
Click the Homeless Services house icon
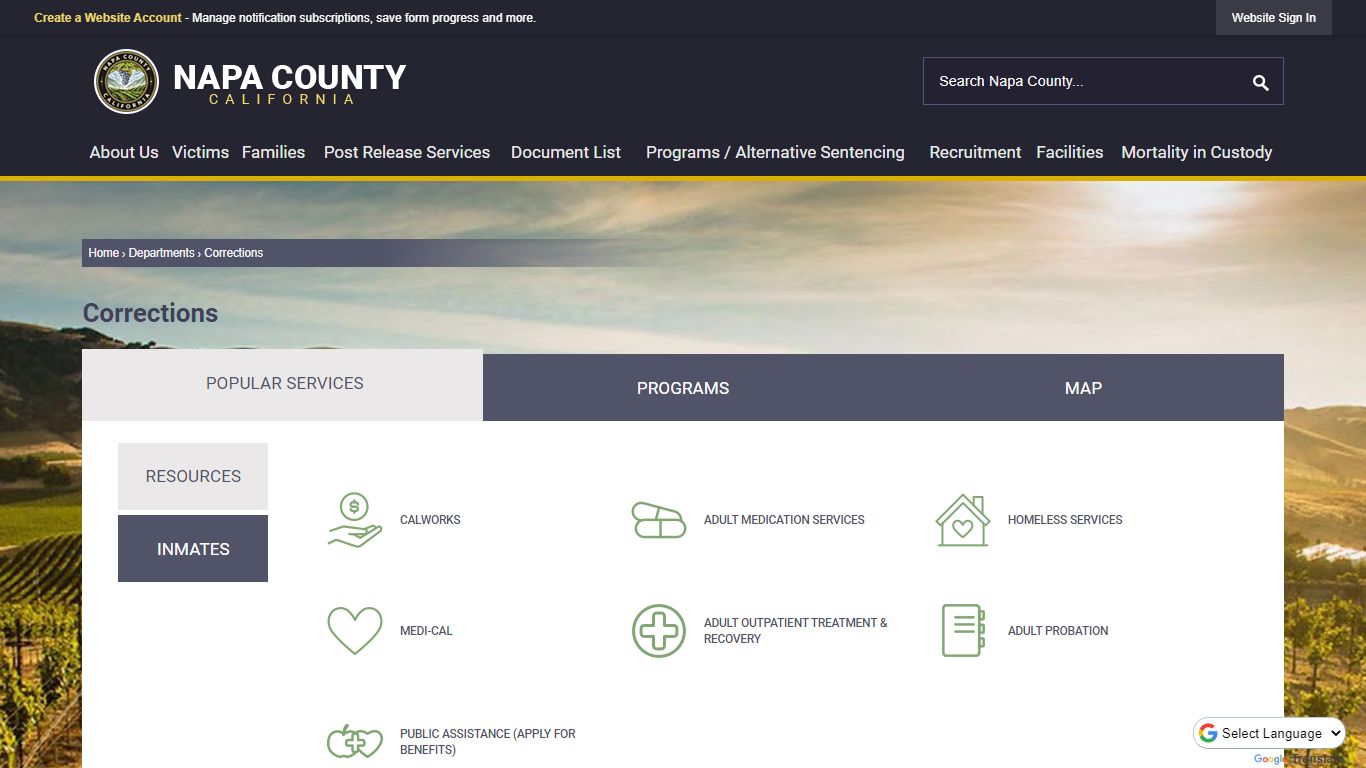[963, 520]
